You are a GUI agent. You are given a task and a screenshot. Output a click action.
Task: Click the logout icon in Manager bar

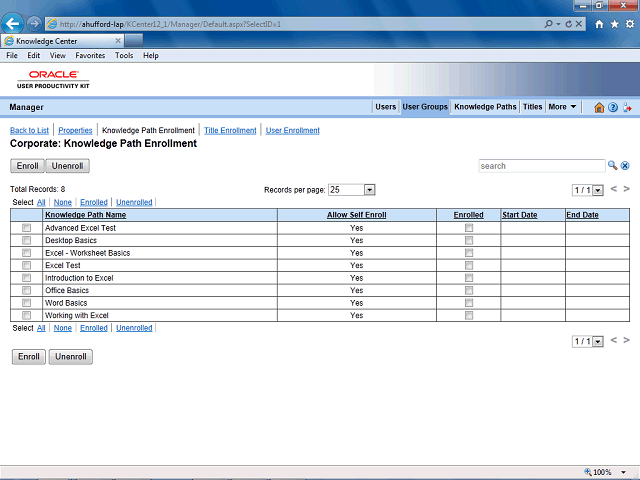point(627,107)
